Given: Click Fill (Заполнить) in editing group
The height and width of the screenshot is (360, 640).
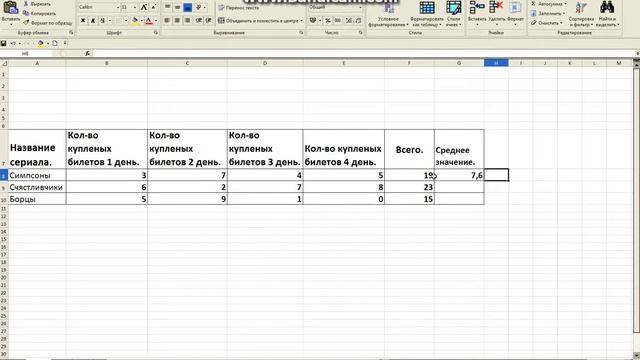Looking at the screenshot, I should click(x=548, y=13).
